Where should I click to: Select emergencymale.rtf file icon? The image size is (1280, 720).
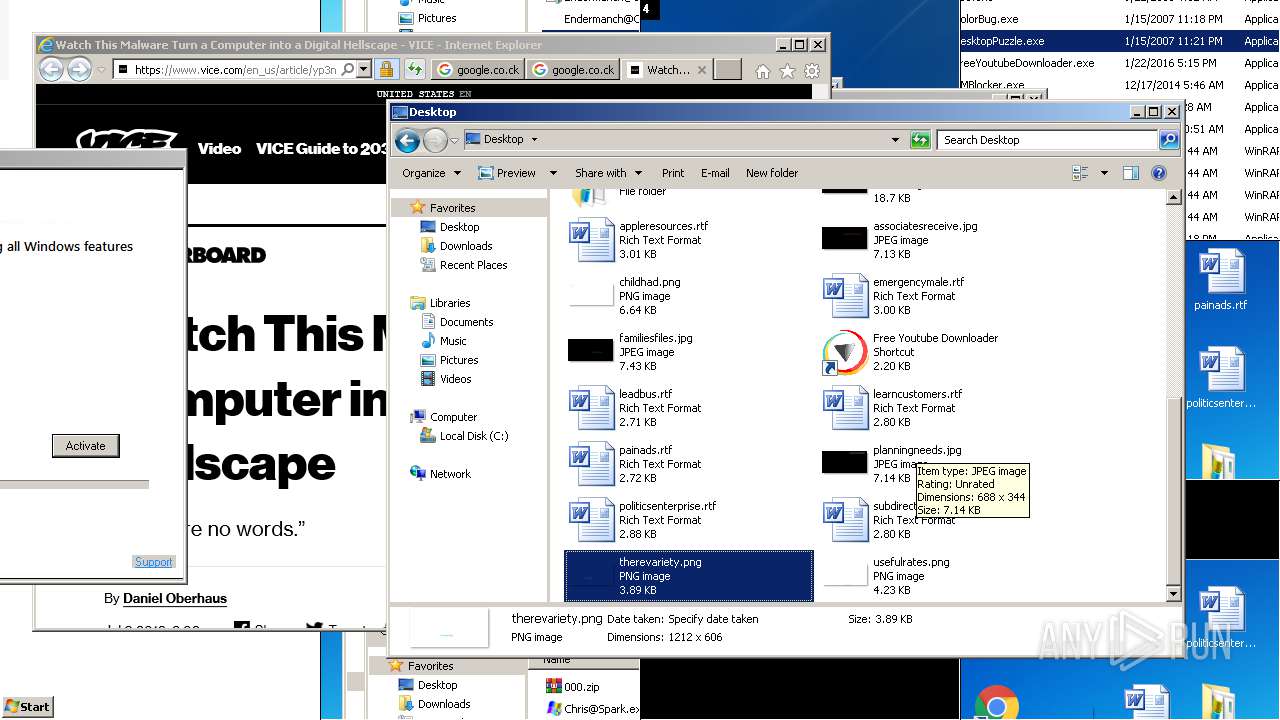point(846,296)
